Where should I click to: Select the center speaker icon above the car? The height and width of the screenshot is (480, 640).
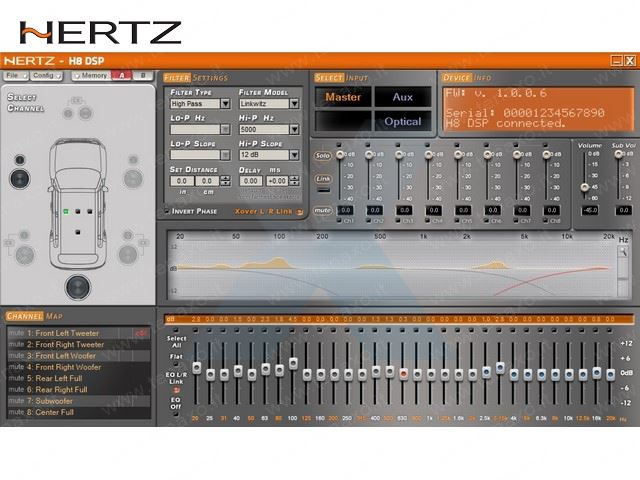[85, 113]
